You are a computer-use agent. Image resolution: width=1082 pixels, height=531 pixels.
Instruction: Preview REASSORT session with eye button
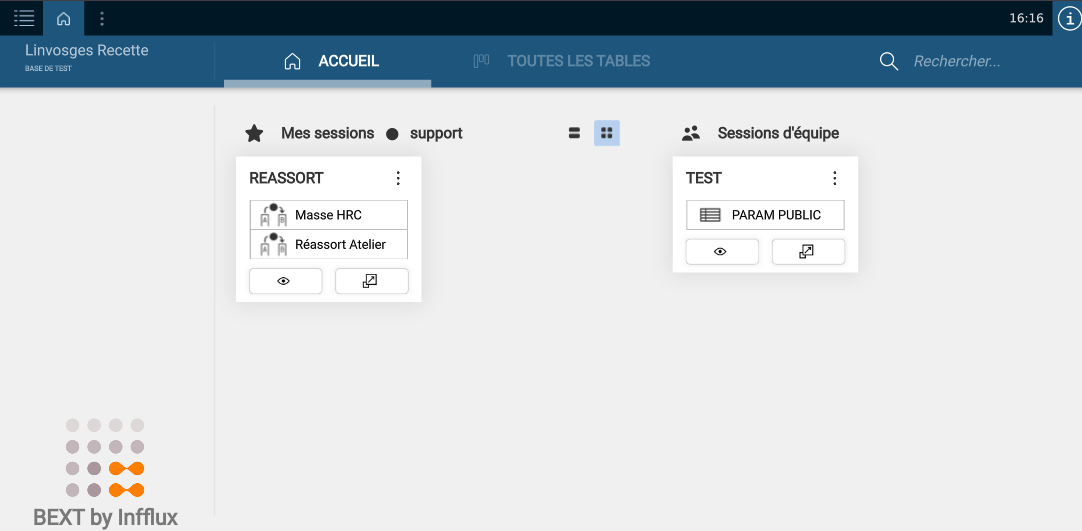click(x=285, y=281)
